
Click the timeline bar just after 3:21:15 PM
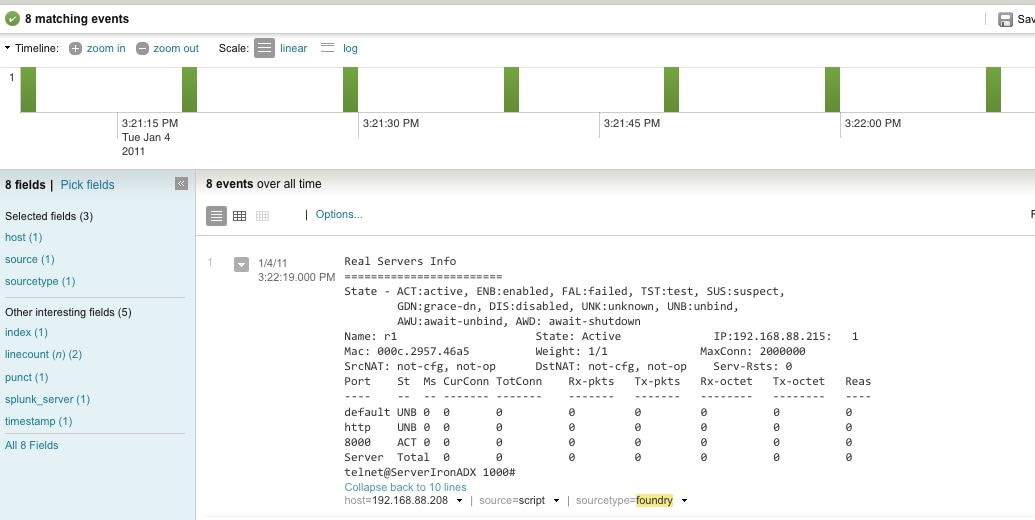tap(189, 89)
